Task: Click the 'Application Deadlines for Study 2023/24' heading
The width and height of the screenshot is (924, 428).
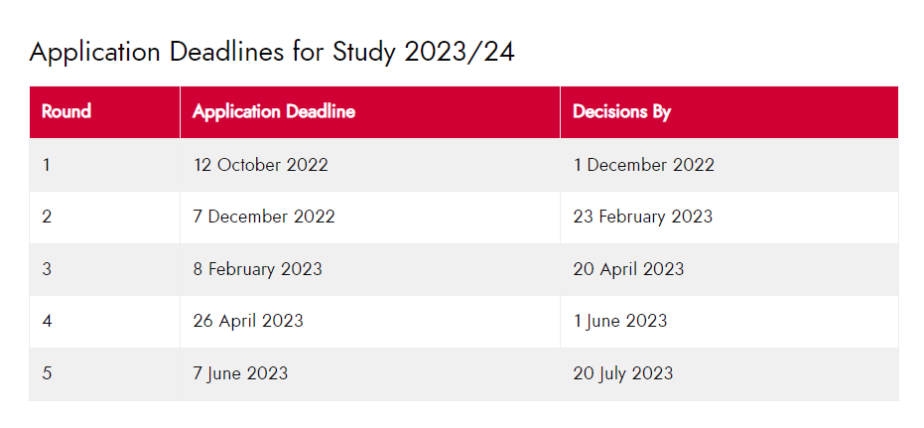Action: click(272, 53)
